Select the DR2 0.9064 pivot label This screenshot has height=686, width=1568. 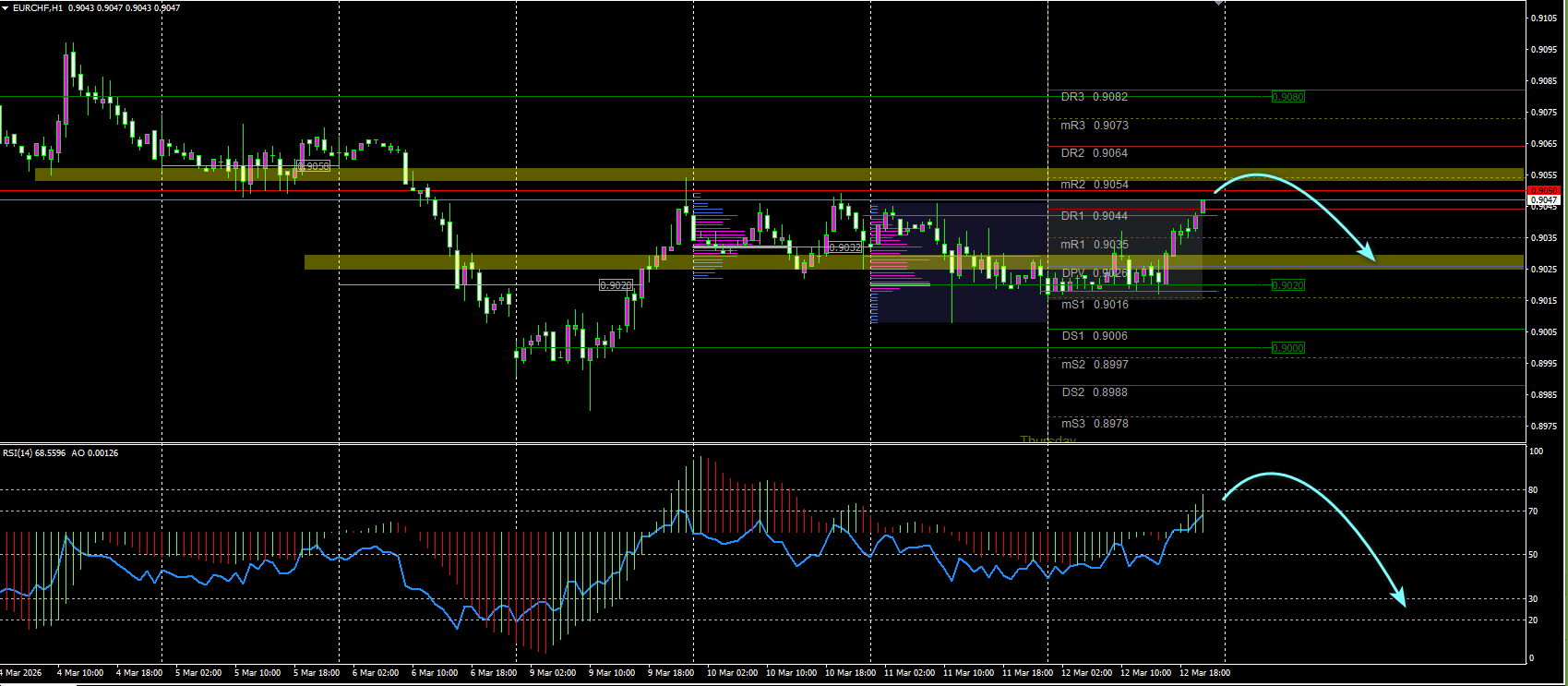(1095, 153)
